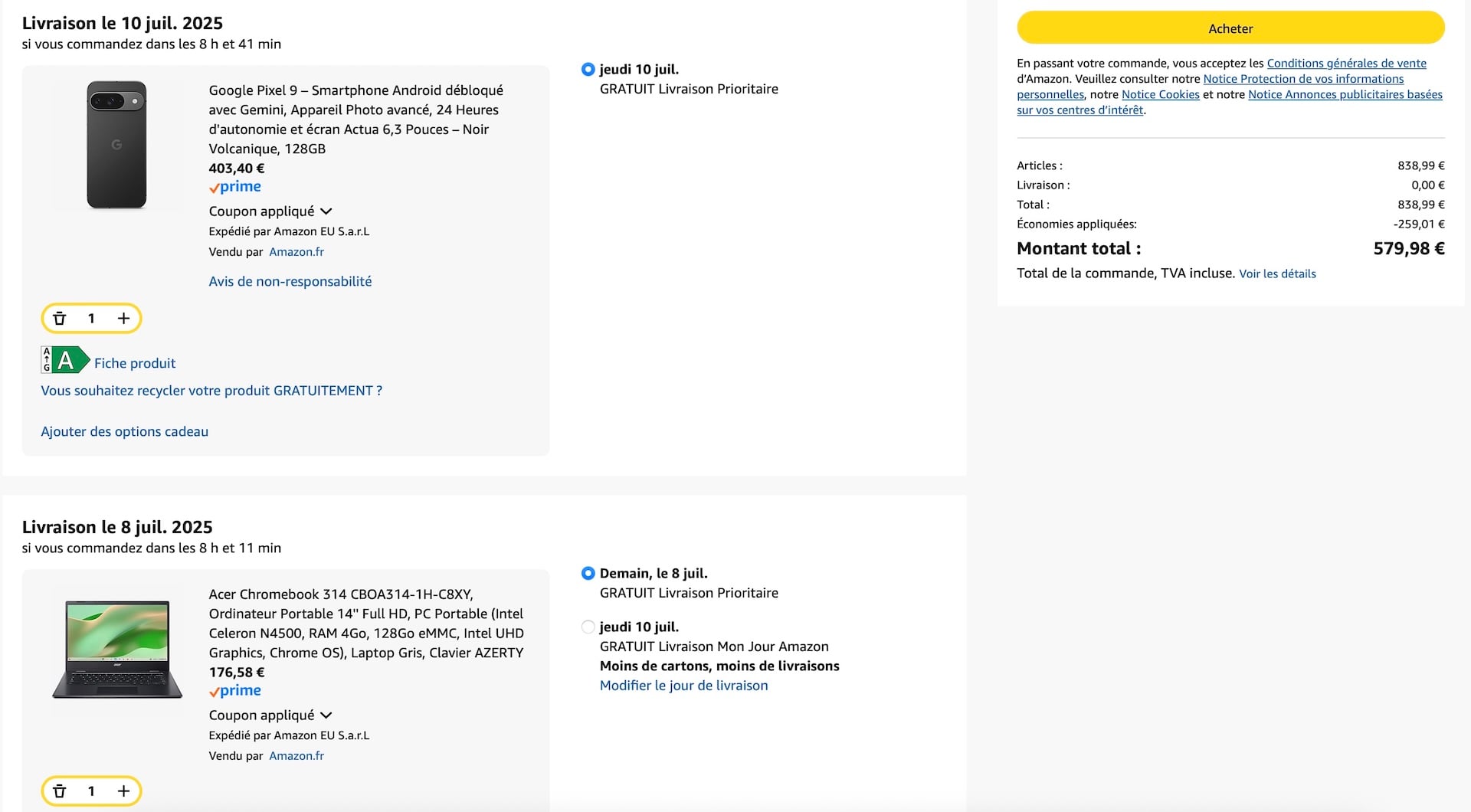Click the prime logo under Pixel 9 price
Image resolution: width=1471 pixels, height=812 pixels.
point(235,187)
